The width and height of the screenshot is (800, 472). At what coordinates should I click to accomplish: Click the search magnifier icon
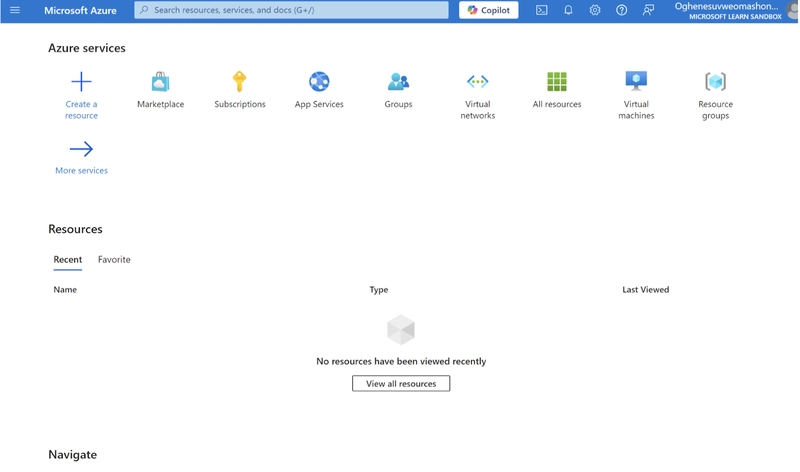pyautogui.click(x=144, y=10)
